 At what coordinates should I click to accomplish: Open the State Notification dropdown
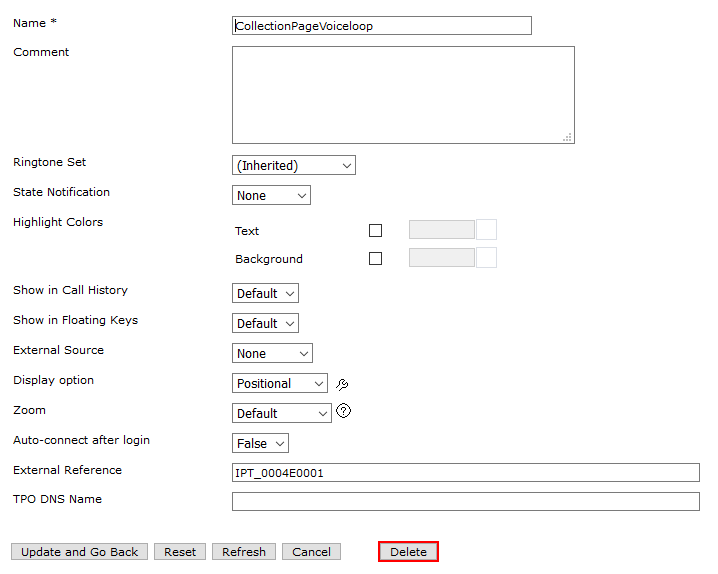coord(272,195)
